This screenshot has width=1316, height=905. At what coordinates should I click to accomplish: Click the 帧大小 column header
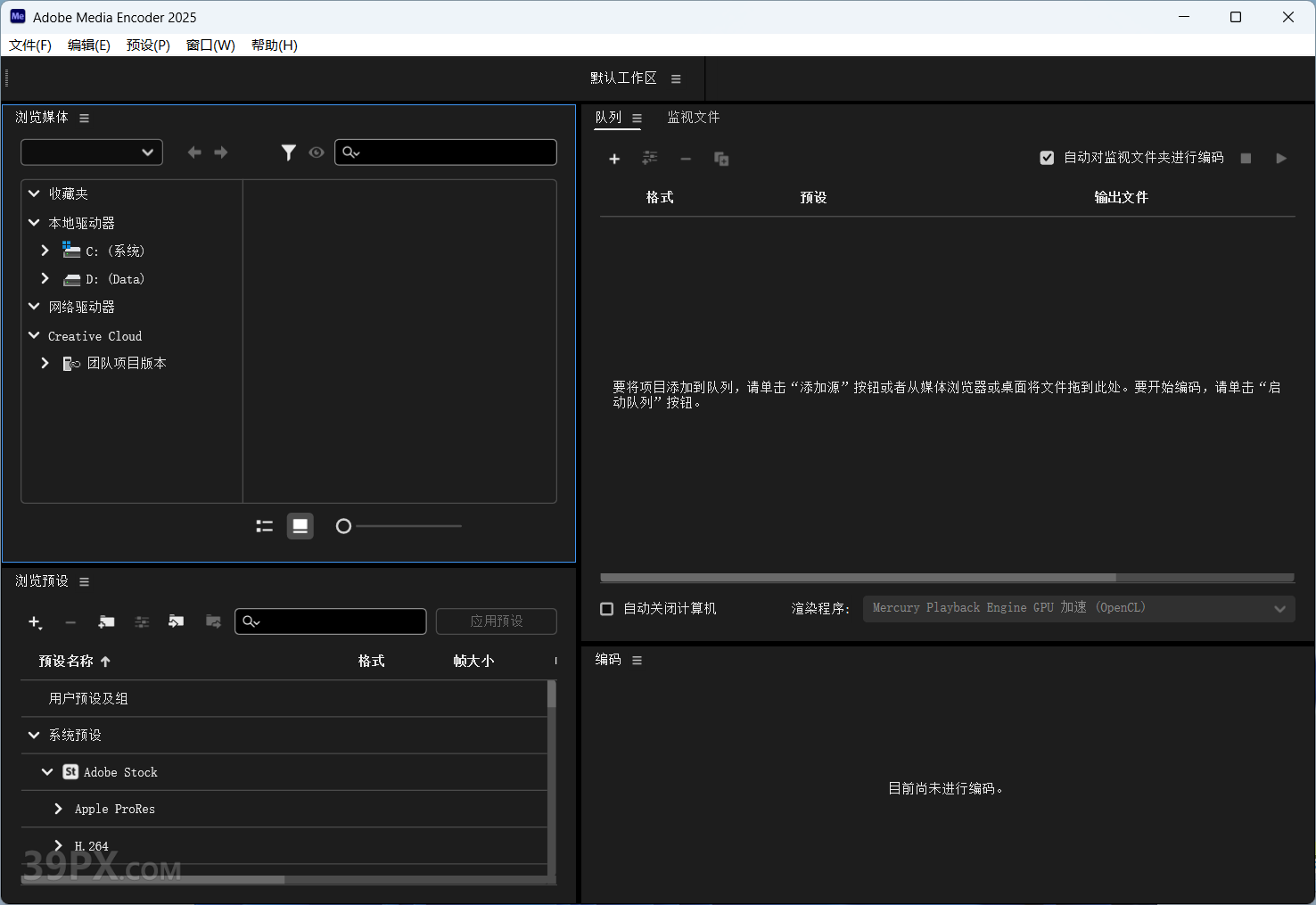coord(473,662)
